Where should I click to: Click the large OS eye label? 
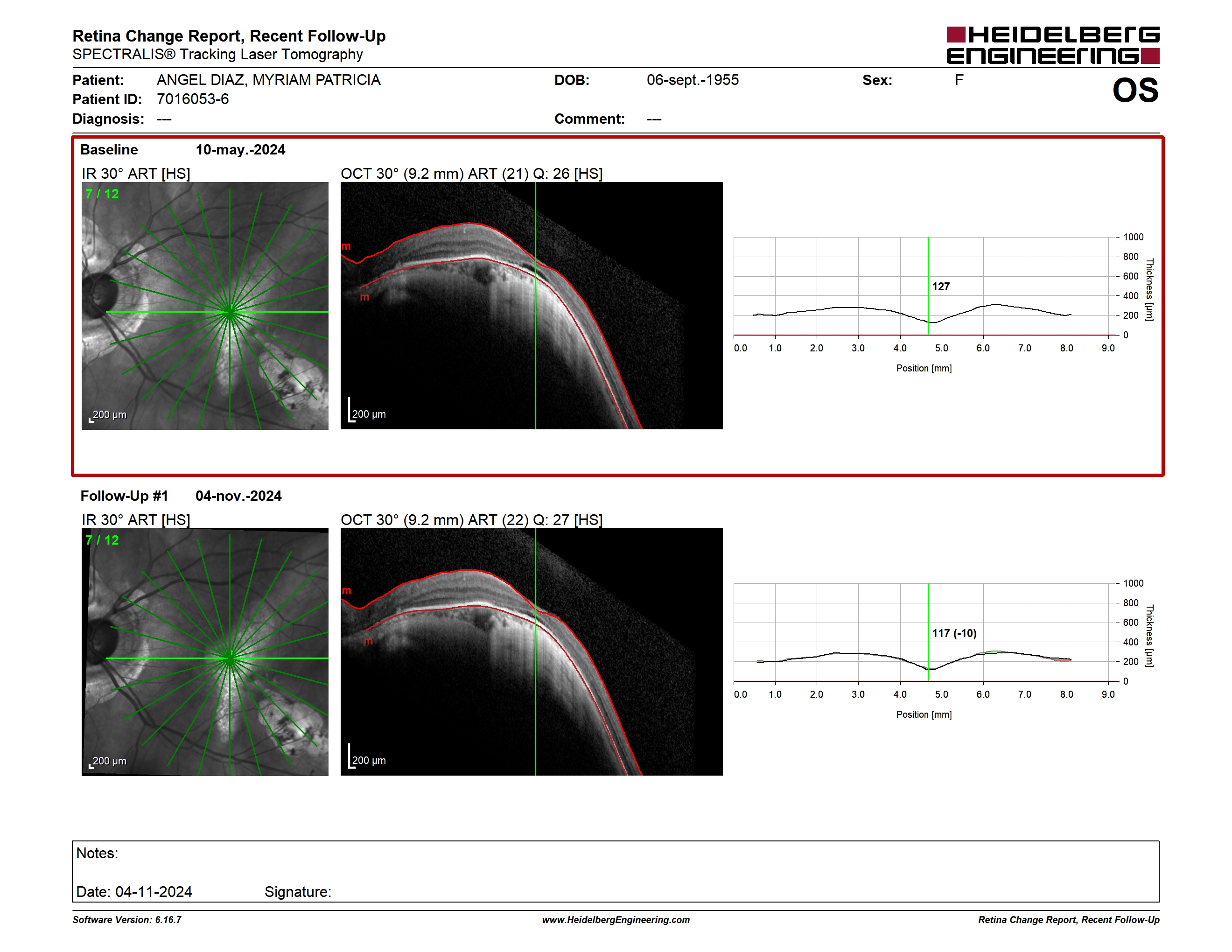pos(1135,90)
